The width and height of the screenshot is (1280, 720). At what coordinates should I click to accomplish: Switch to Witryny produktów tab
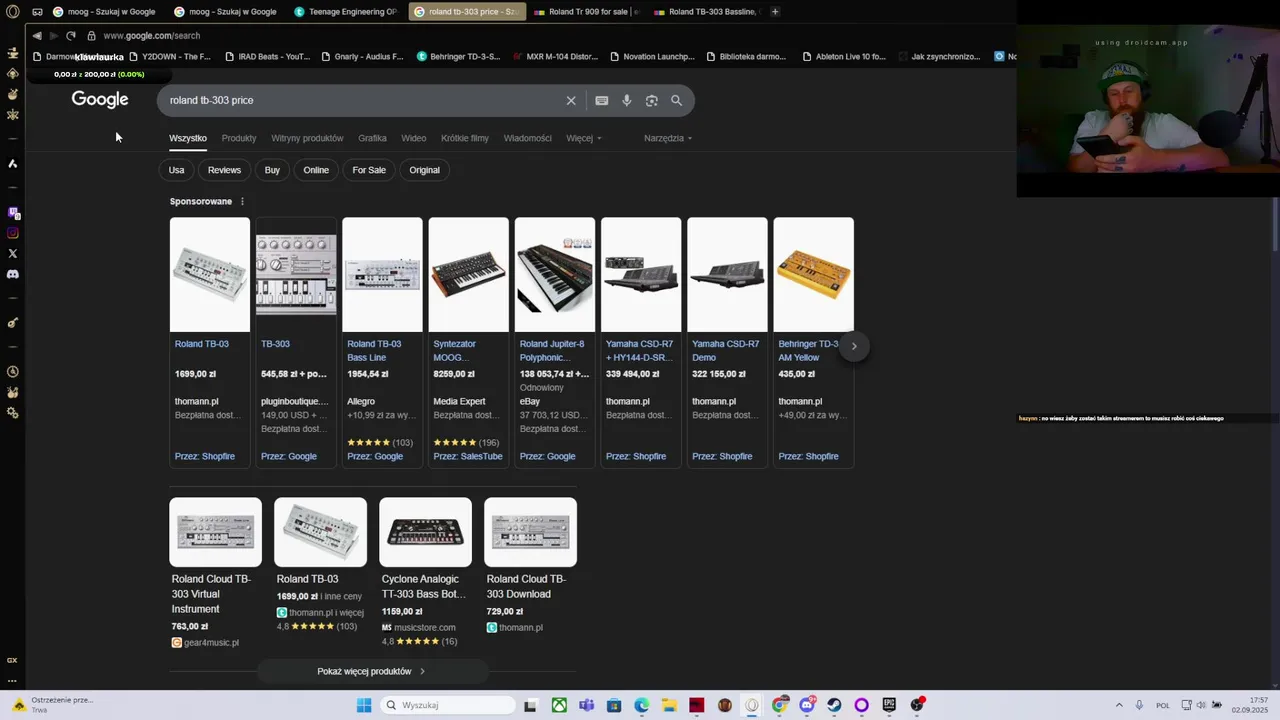[307, 138]
